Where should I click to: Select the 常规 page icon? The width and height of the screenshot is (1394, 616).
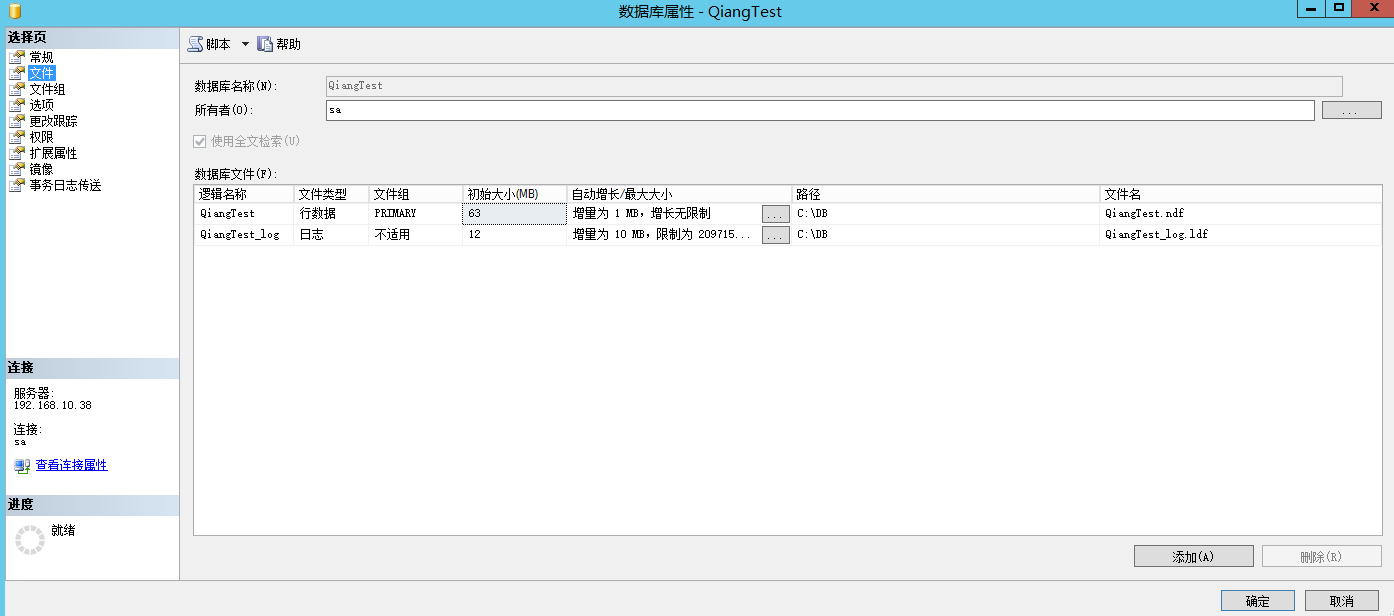(17, 57)
